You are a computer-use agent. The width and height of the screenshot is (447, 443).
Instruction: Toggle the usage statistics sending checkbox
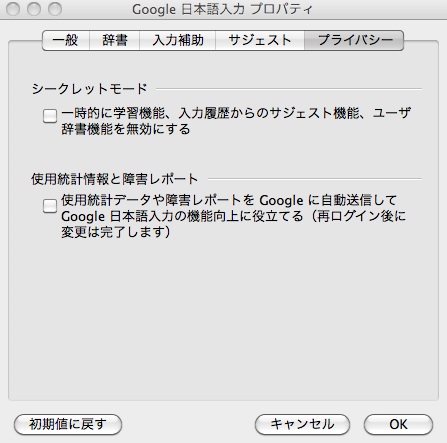pos(50,206)
